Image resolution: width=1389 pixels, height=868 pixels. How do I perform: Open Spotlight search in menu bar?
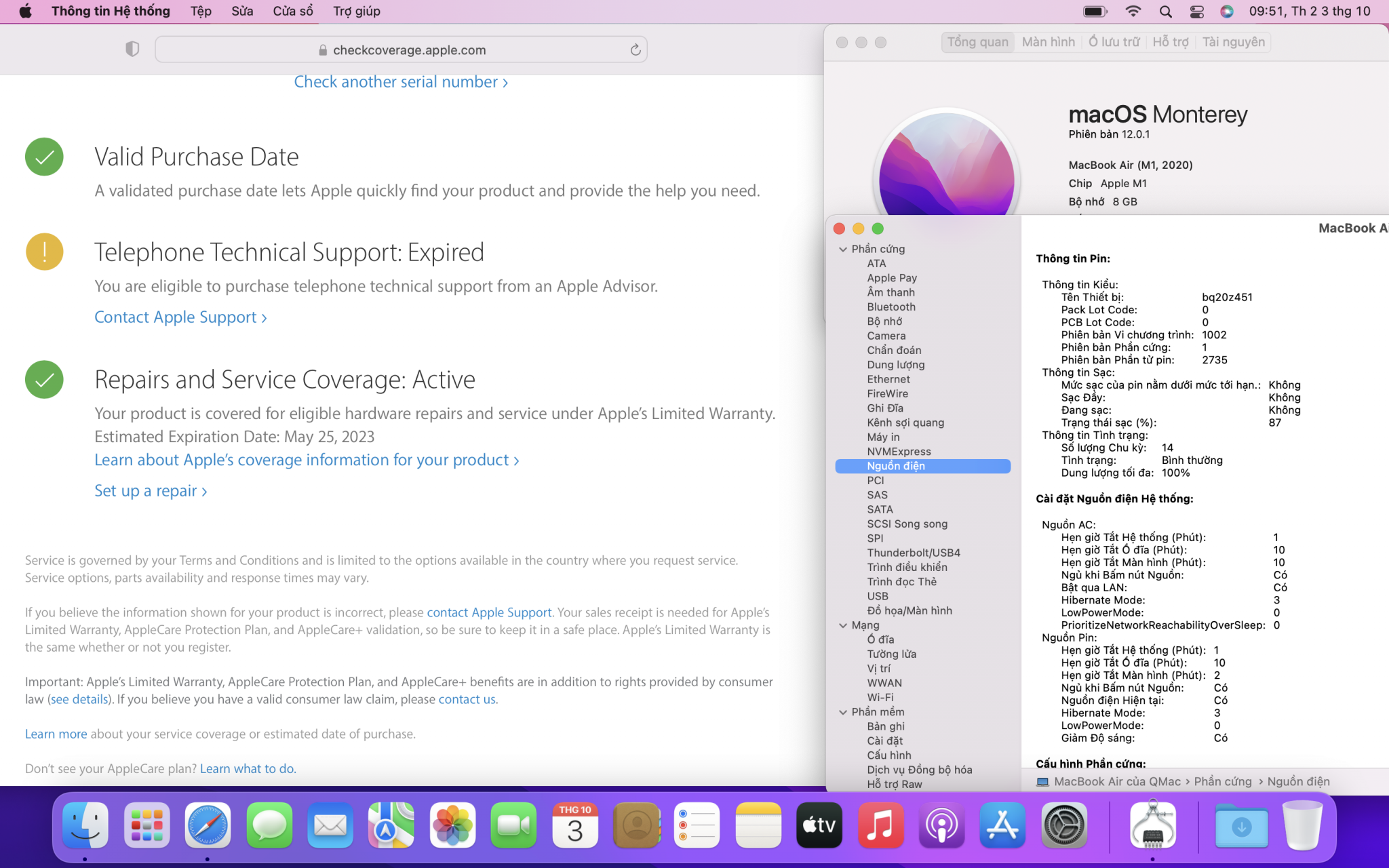tap(1165, 12)
